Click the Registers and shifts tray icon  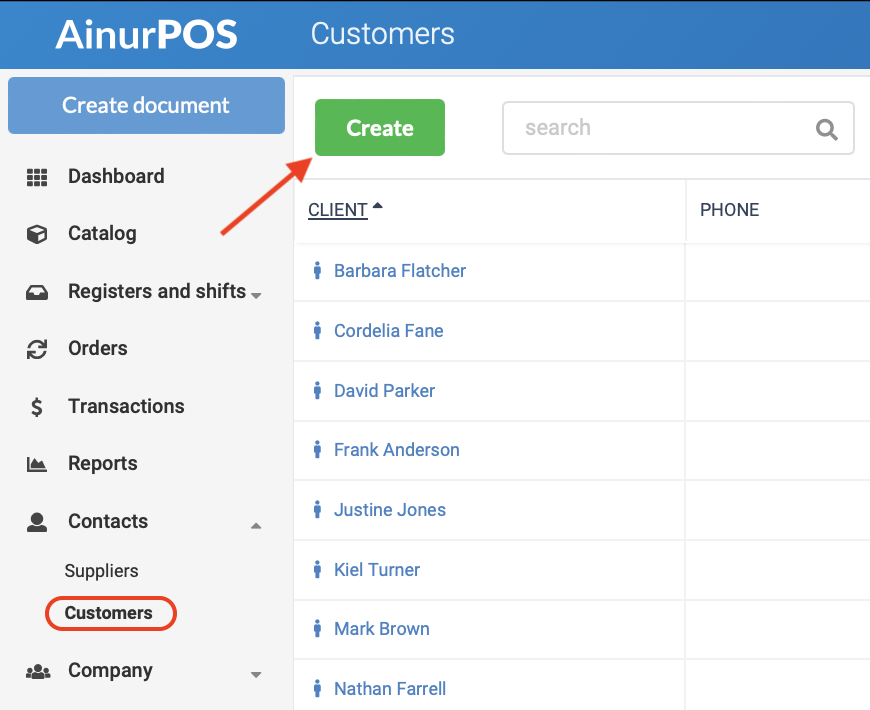click(37, 292)
